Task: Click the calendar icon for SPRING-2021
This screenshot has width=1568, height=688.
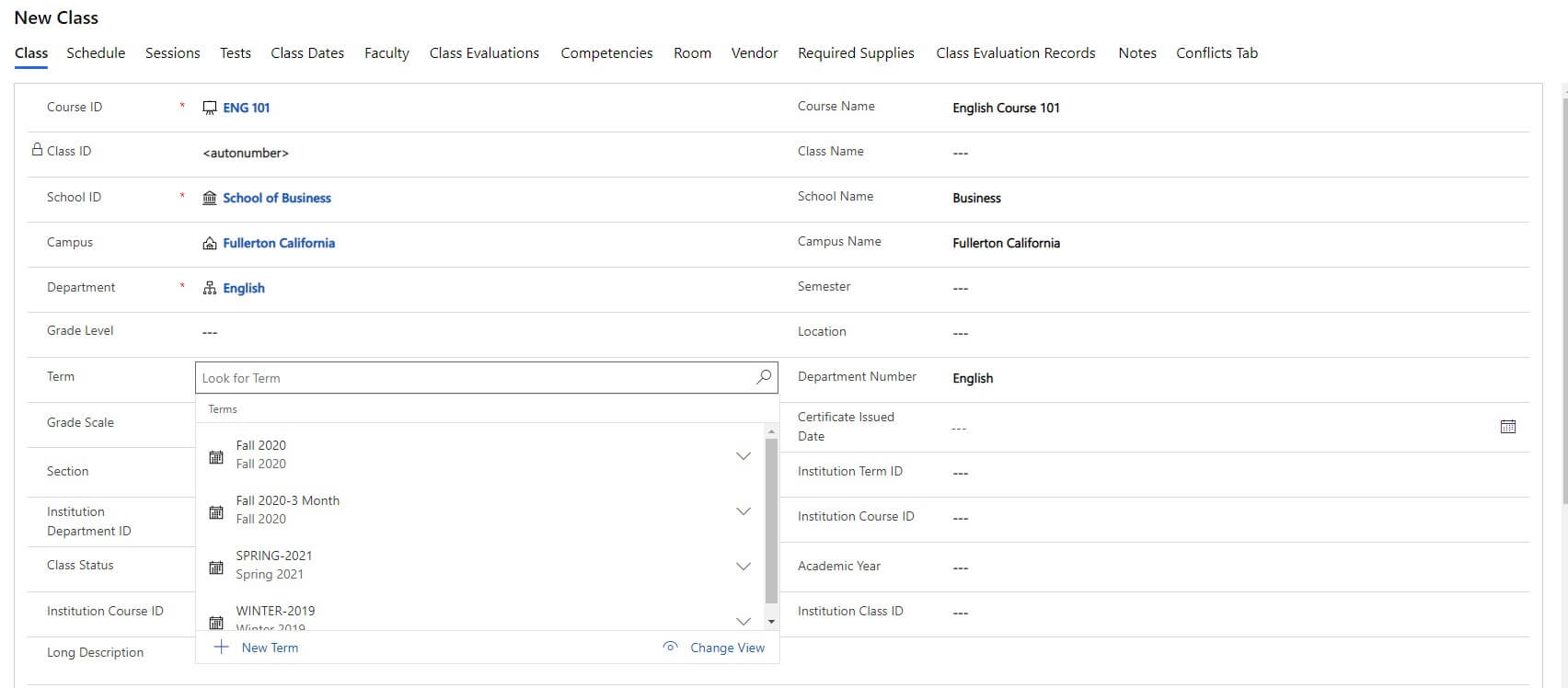Action: click(x=216, y=567)
